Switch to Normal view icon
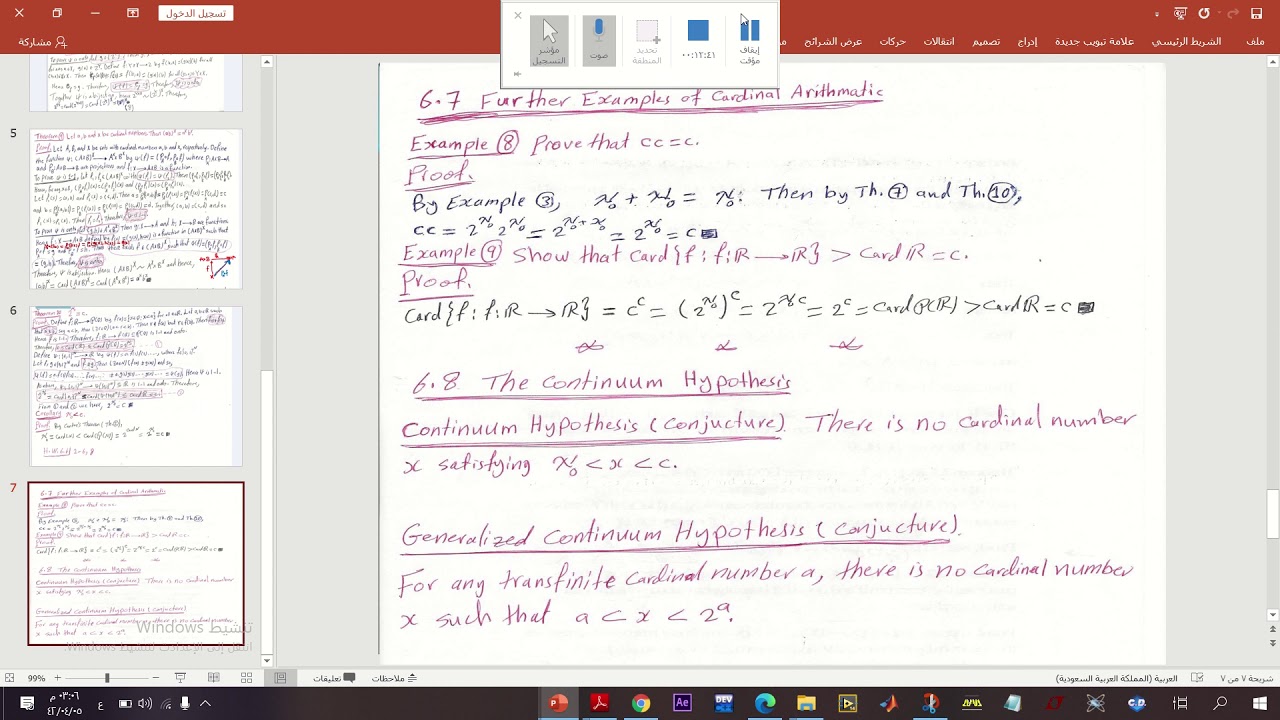The image size is (1280, 720). click(x=280, y=678)
